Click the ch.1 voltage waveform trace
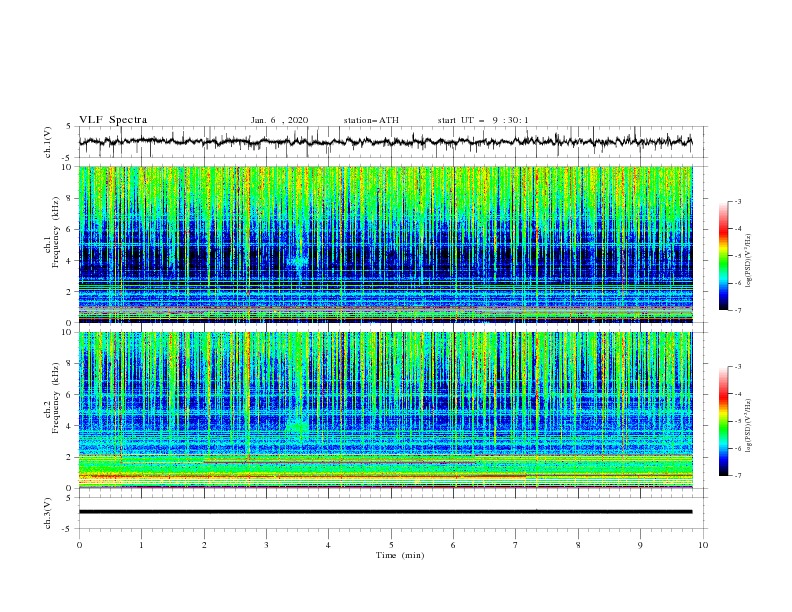 point(385,142)
